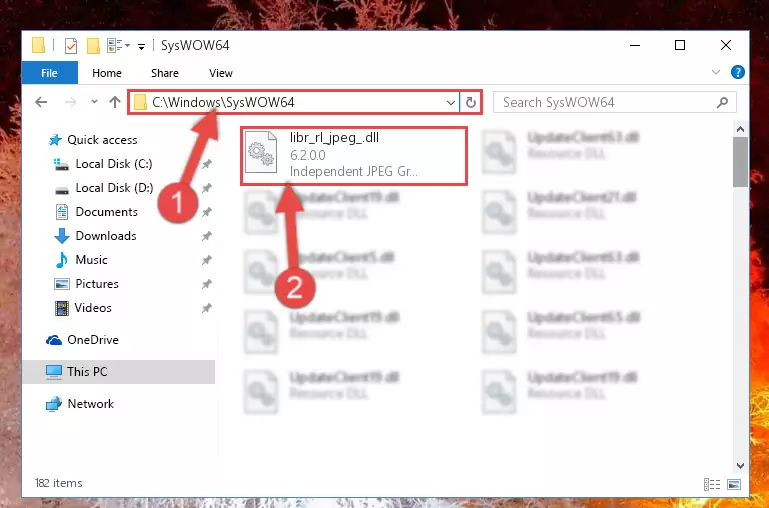This screenshot has height=508, width=769.
Task: Open Downloads in the navigation pane
Action: click(106, 236)
